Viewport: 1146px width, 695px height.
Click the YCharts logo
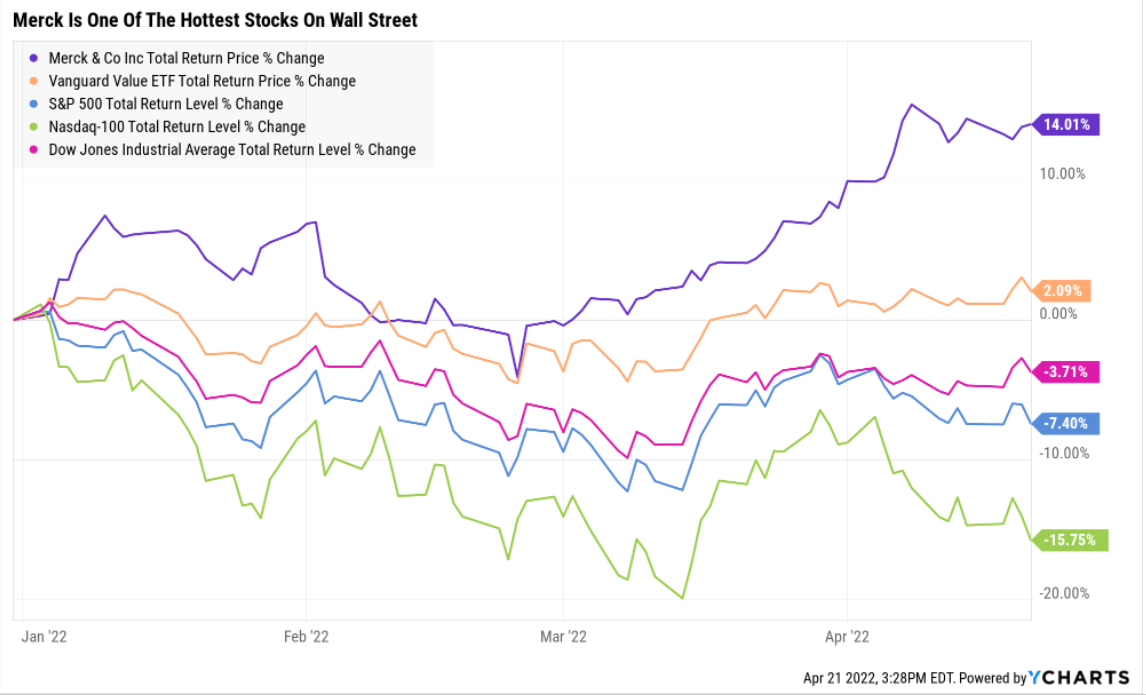click(1085, 677)
